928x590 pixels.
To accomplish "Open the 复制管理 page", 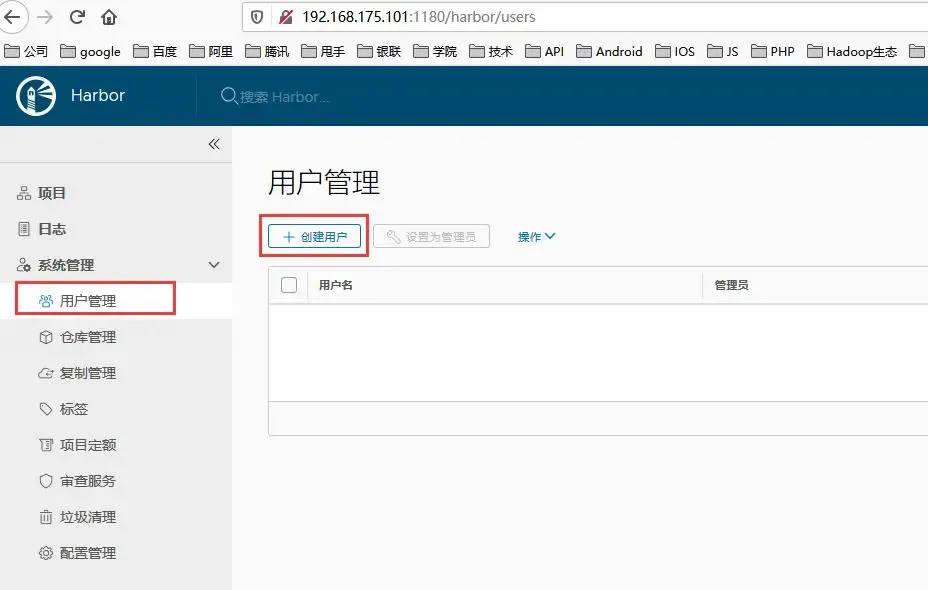I will (88, 373).
